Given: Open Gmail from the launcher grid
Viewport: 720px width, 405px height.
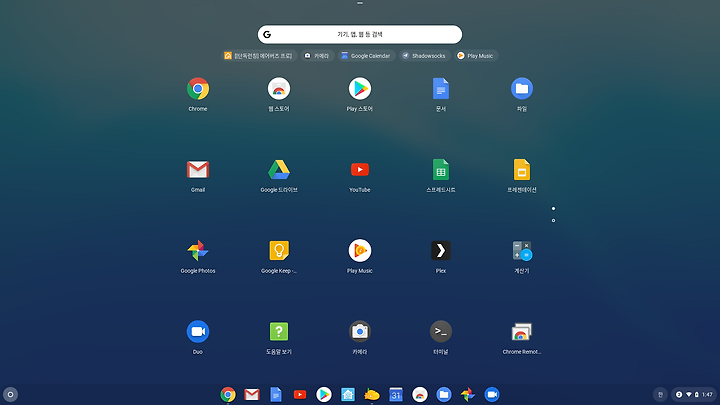Looking at the screenshot, I should 198,170.
